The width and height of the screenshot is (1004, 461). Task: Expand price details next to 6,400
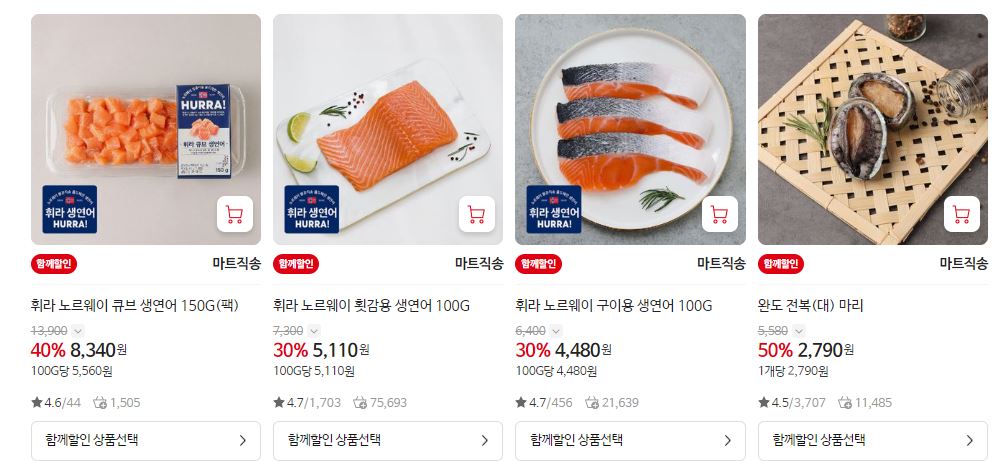click(x=556, y=331)
